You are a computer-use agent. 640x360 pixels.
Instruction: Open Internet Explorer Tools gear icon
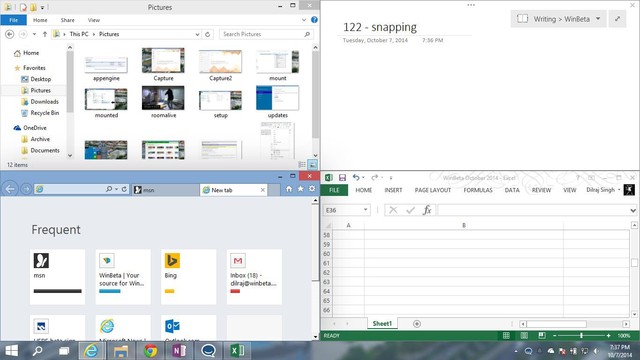pos(312,189)
